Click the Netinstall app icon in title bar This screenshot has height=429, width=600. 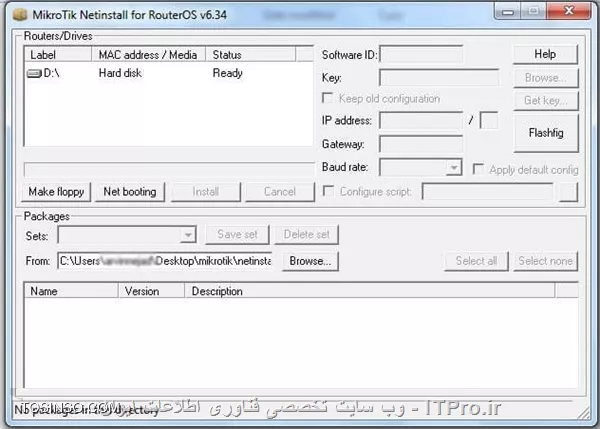click(20, 15)
